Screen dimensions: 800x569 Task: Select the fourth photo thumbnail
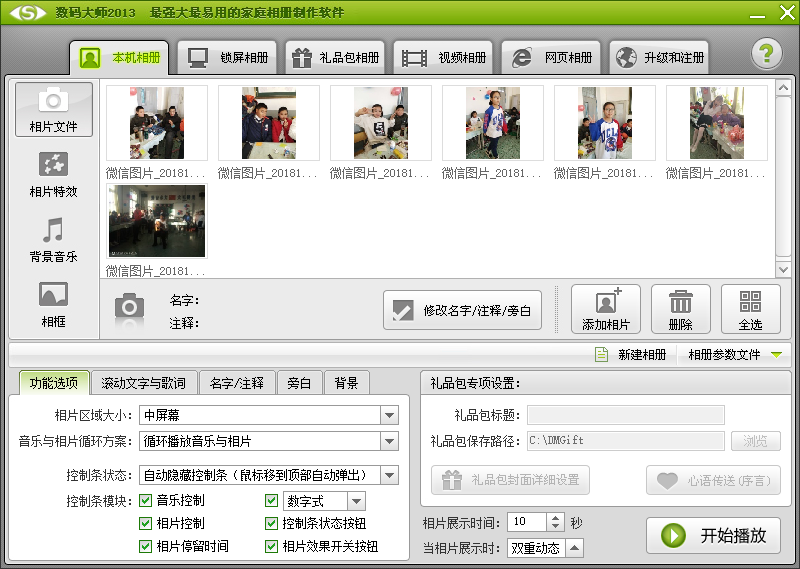click(x=493, y=123)
